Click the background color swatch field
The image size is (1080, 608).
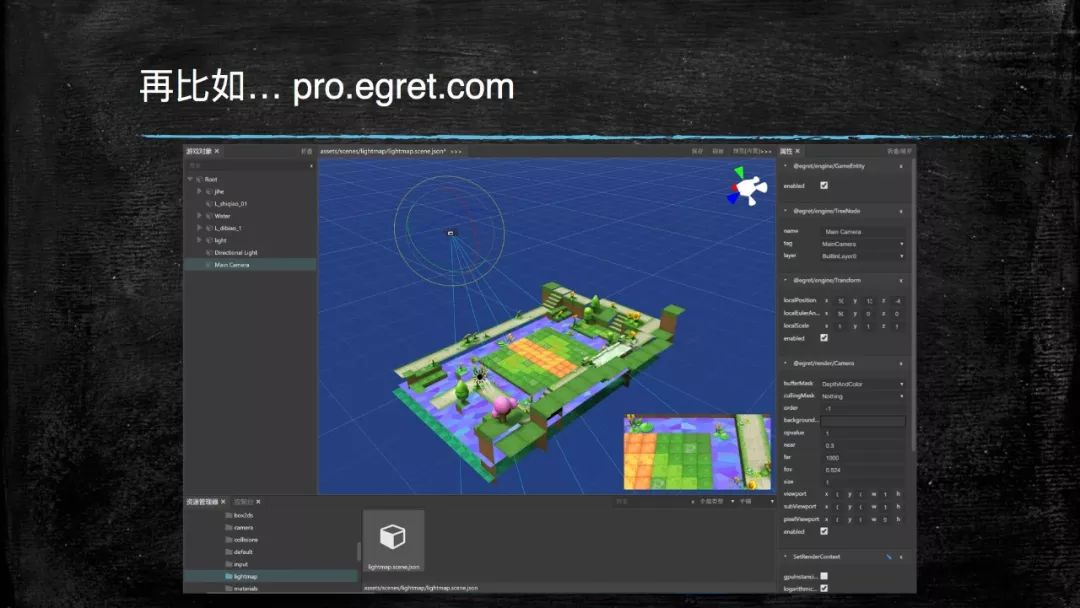(x=862, y=421)
